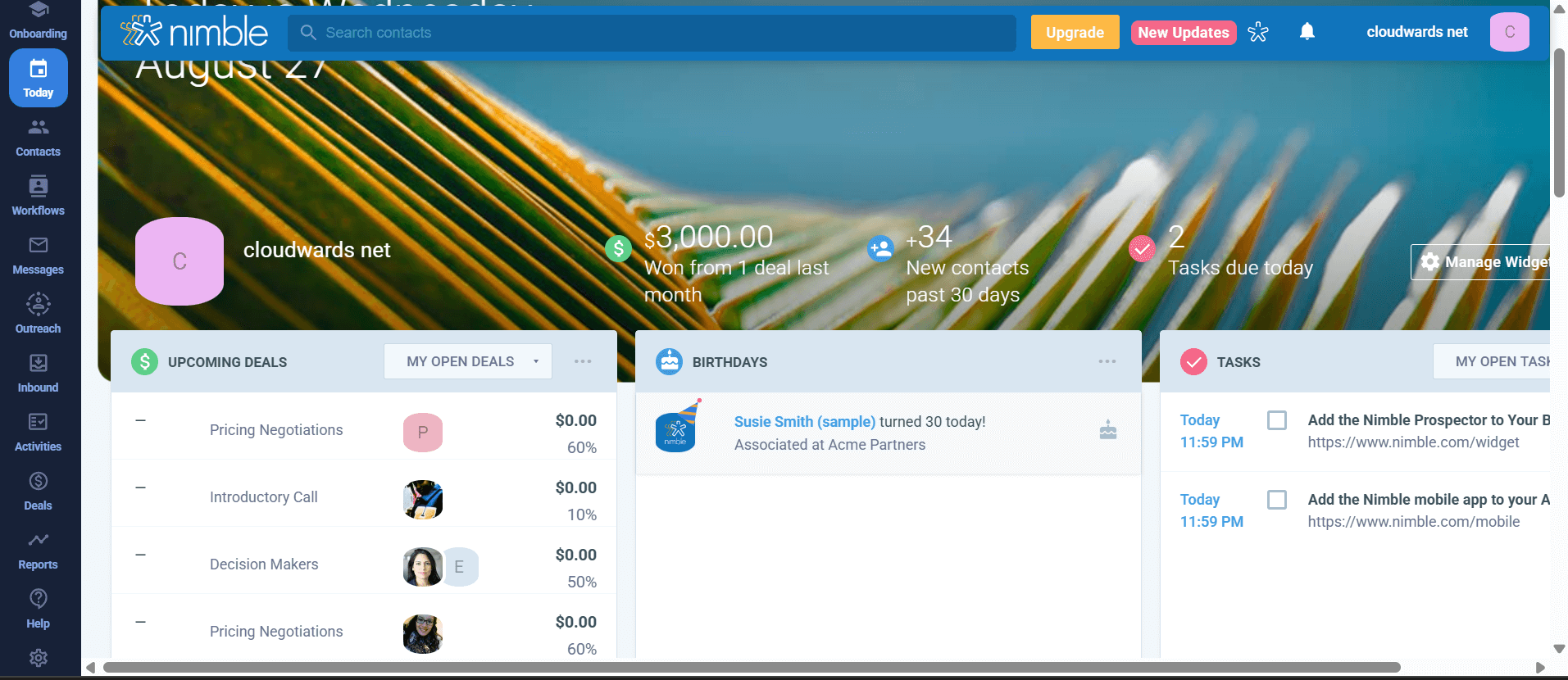Open the notifications bell icon

click(x=1307, y=32)
